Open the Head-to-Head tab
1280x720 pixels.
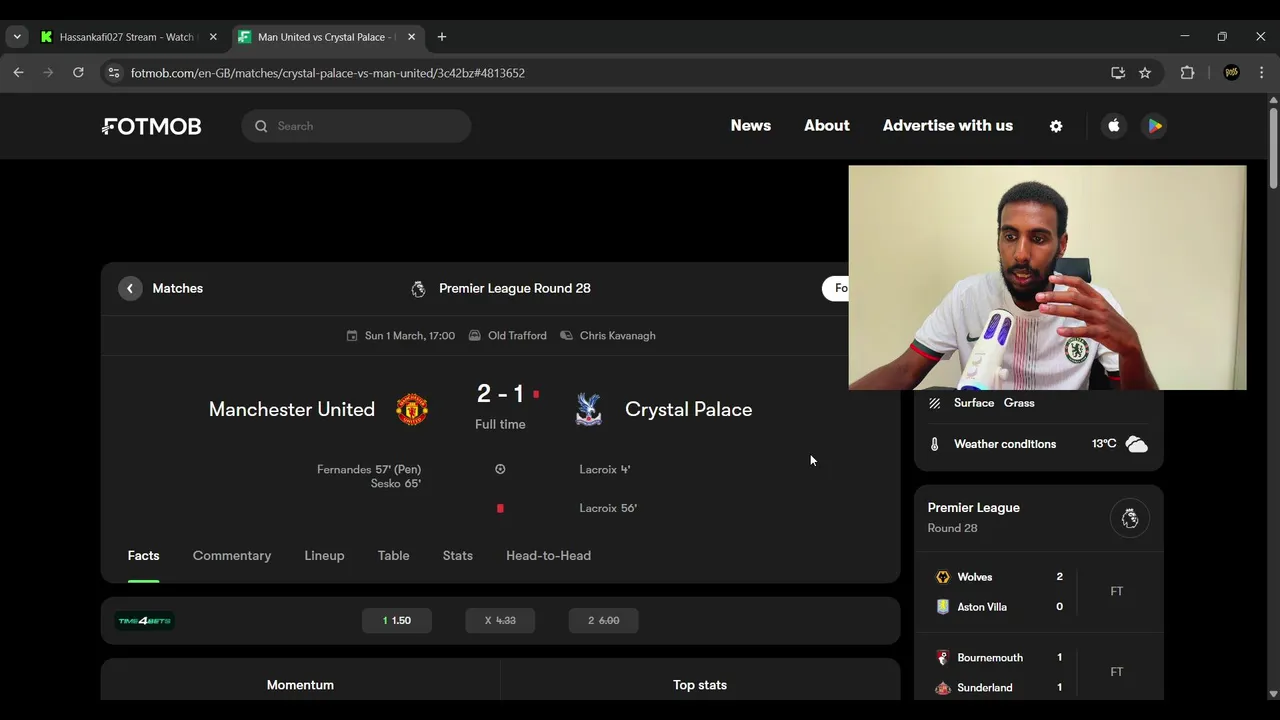tap(548, 556)
